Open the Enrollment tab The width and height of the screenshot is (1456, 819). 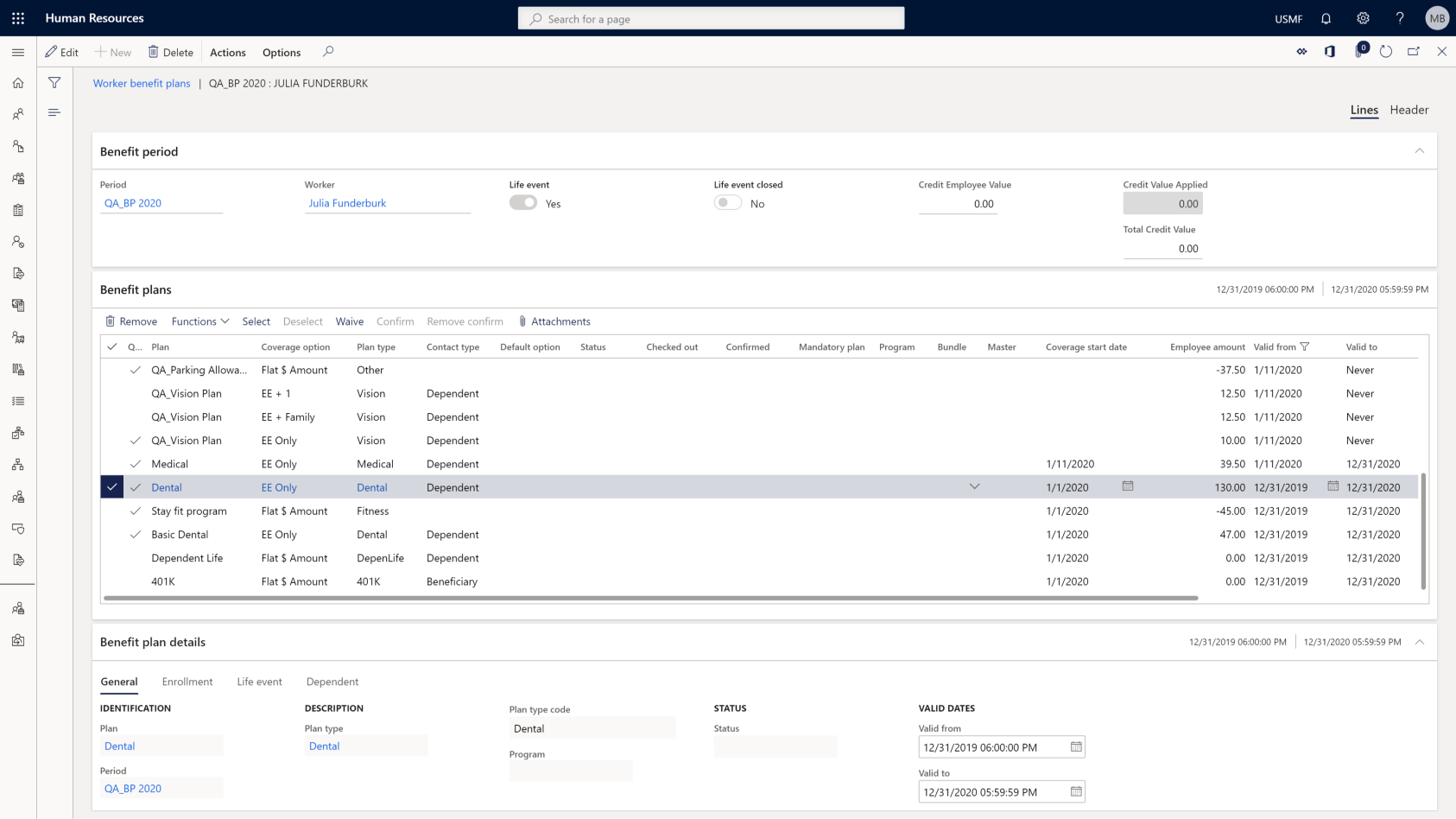pos(187,682)
